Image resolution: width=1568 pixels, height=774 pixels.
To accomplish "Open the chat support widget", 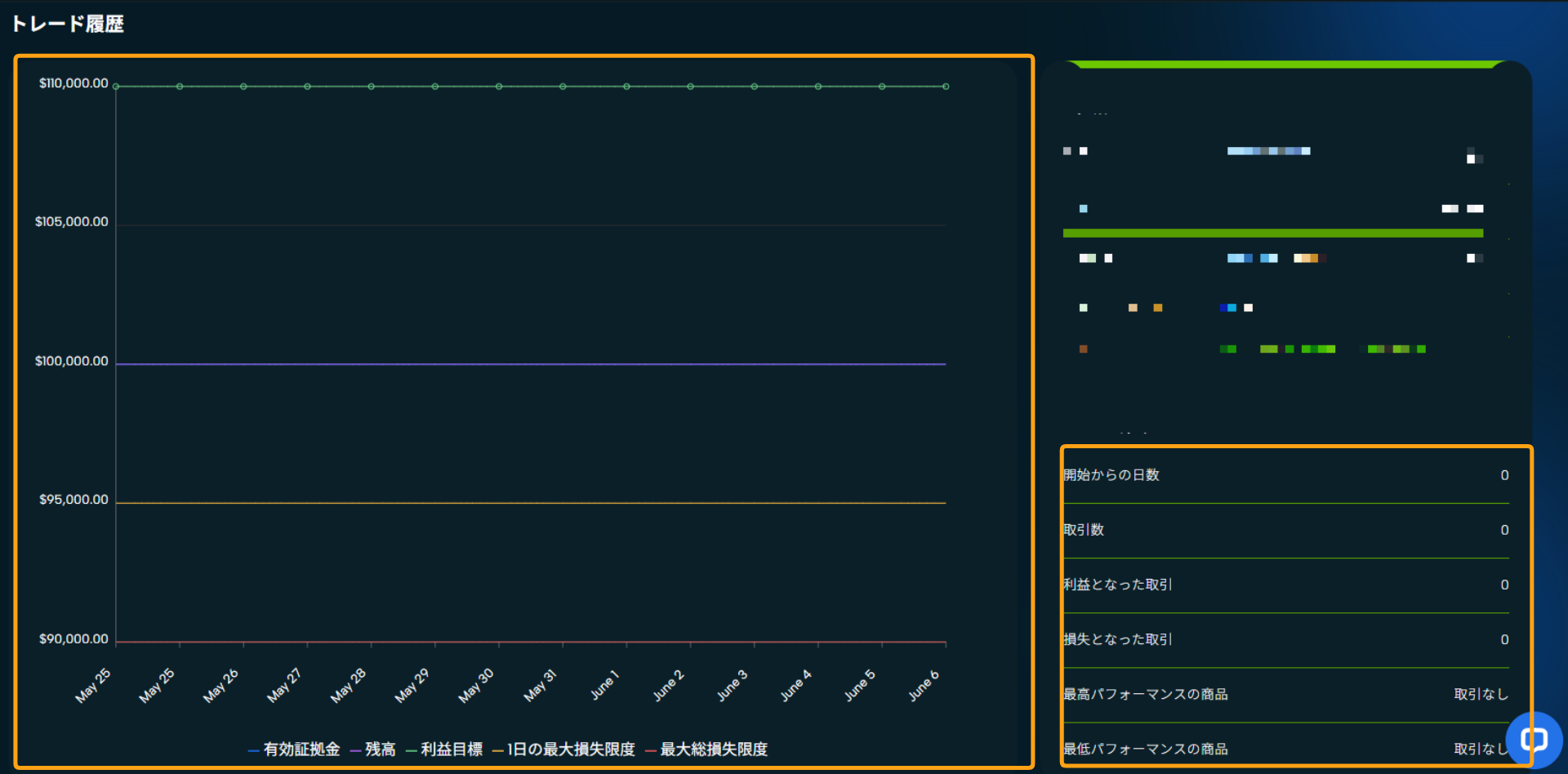I will pos(1533,740).
